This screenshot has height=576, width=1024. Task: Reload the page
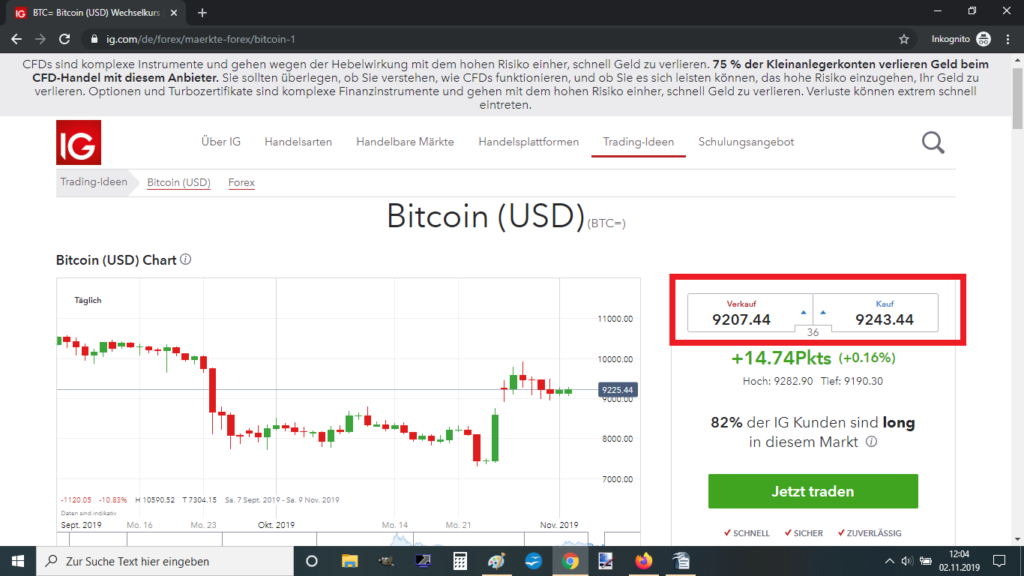click(x=64, y=39)
